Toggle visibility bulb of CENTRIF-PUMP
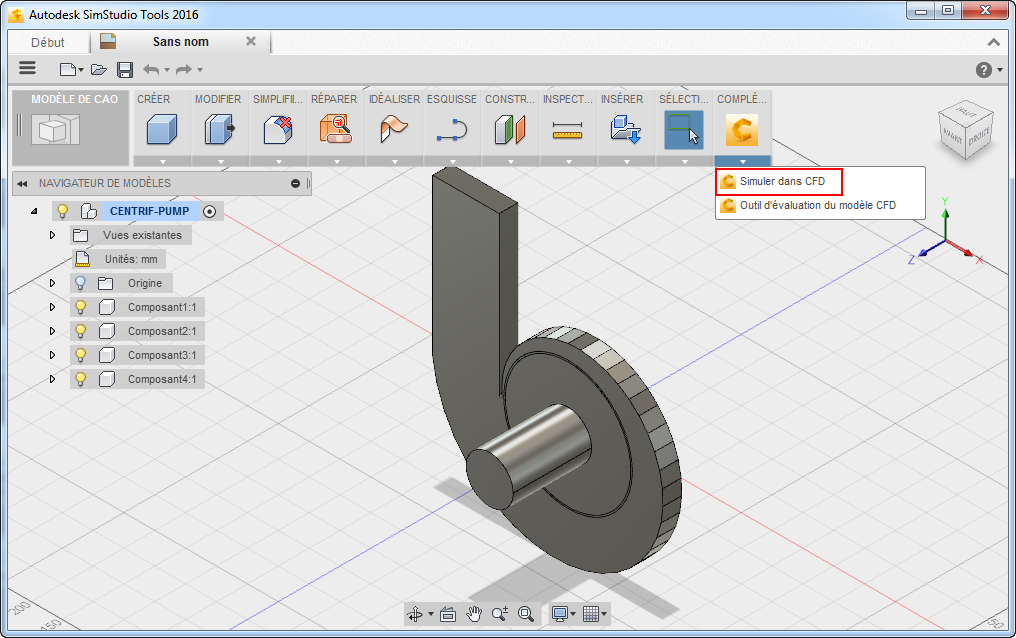Image resolution: width=1016 pixels, height=638 pixels. [63, 211]
